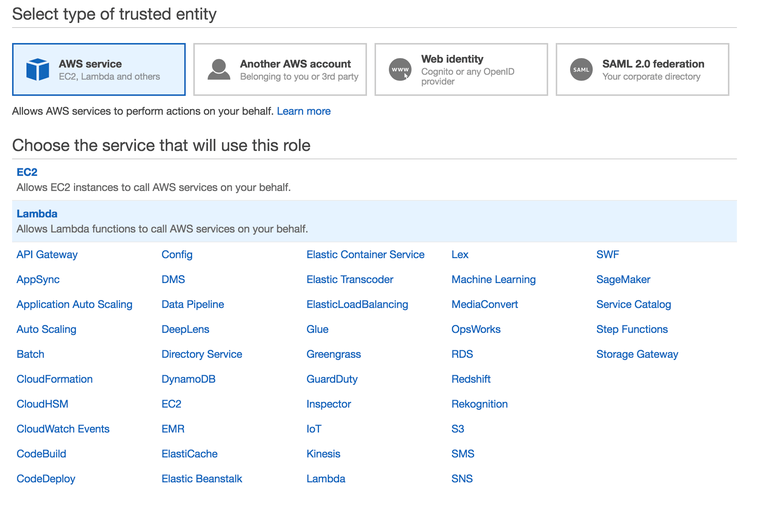The width and height of the screenshot is (780, 505).
Task: Pick CloudWatch Events
Action: [63, 428]
